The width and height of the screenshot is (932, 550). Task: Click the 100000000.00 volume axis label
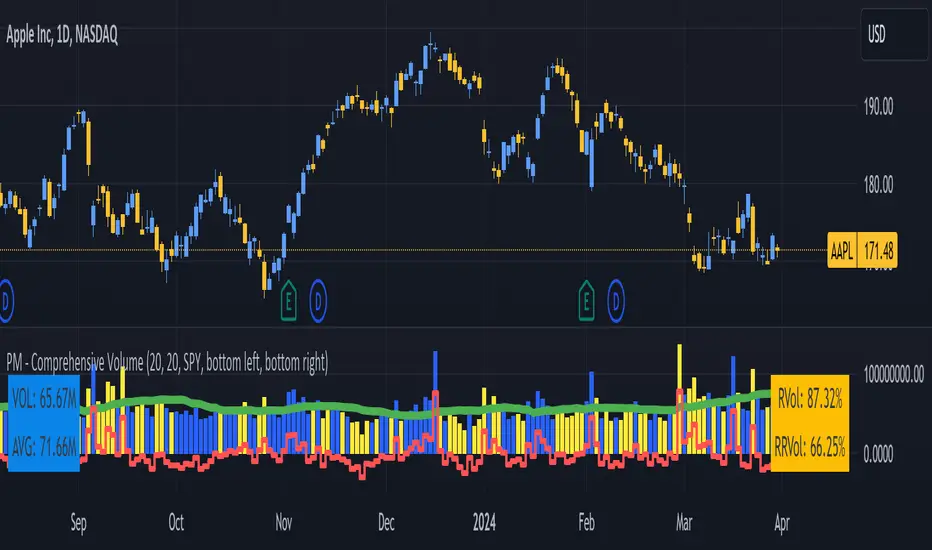pyautogui.click(x=893, y=374)
